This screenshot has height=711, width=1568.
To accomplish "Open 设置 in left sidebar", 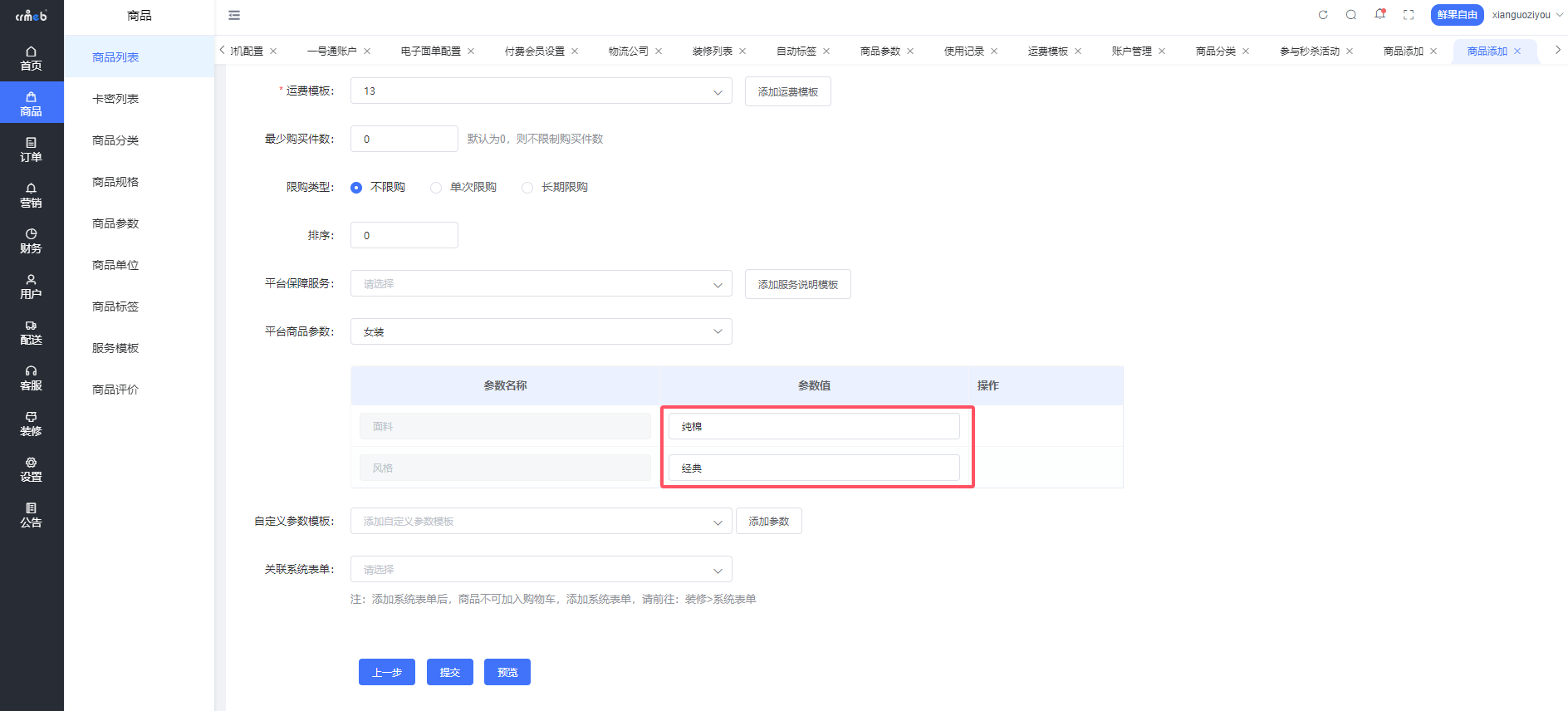I will [32, 468].
